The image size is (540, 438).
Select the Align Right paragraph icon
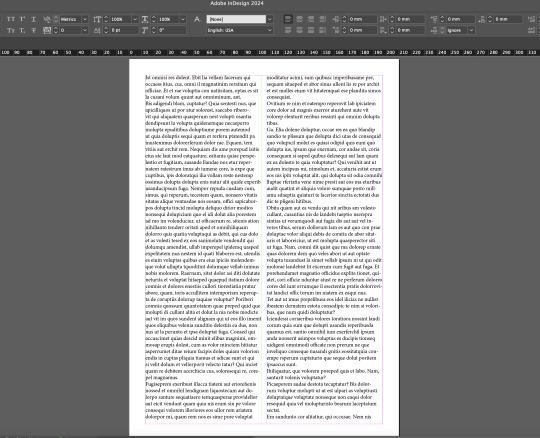311,19
